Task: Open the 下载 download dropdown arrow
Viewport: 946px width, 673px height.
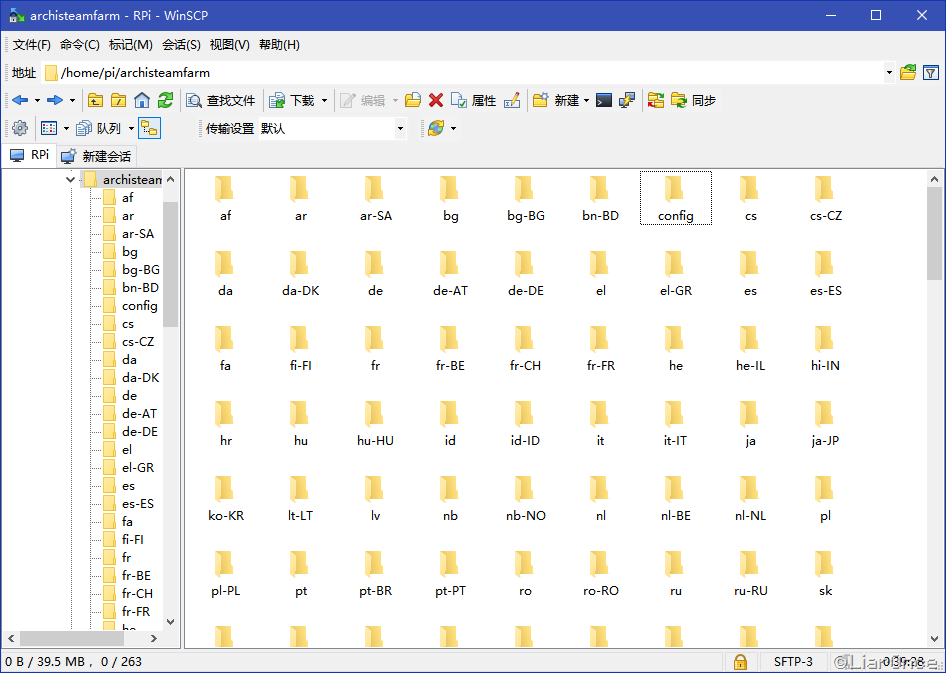Action: tap(324, 100)
